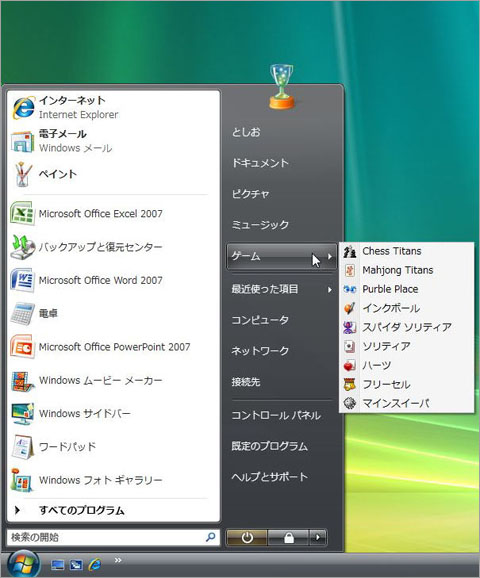Select 接続先 menu entry
Image resolution: width=480 pixels, height=578 pixels.
coord(246,382)
